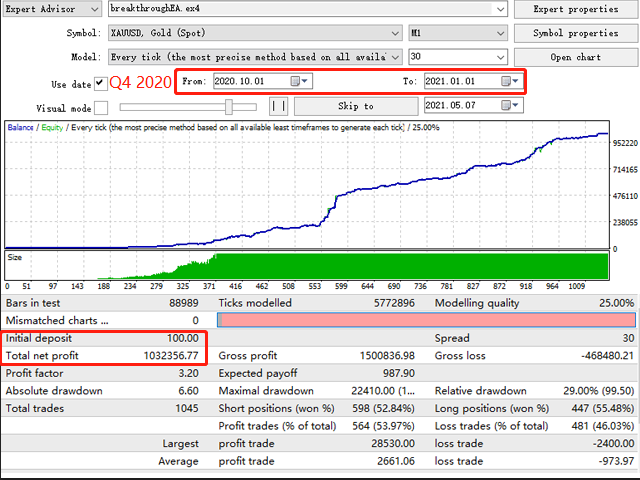640x480 pixels.
Task: Select the Total trades value 1045
Action: [187, 408]
